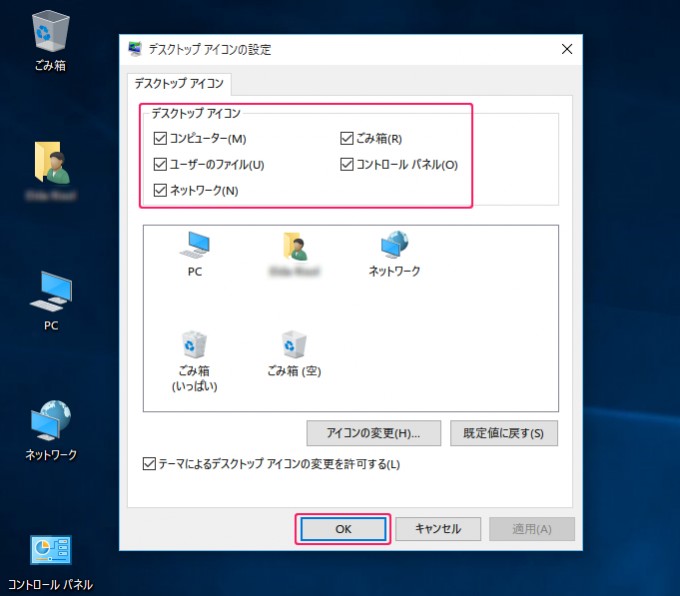Click the dialog title bar monitor icon

[135, 49]
